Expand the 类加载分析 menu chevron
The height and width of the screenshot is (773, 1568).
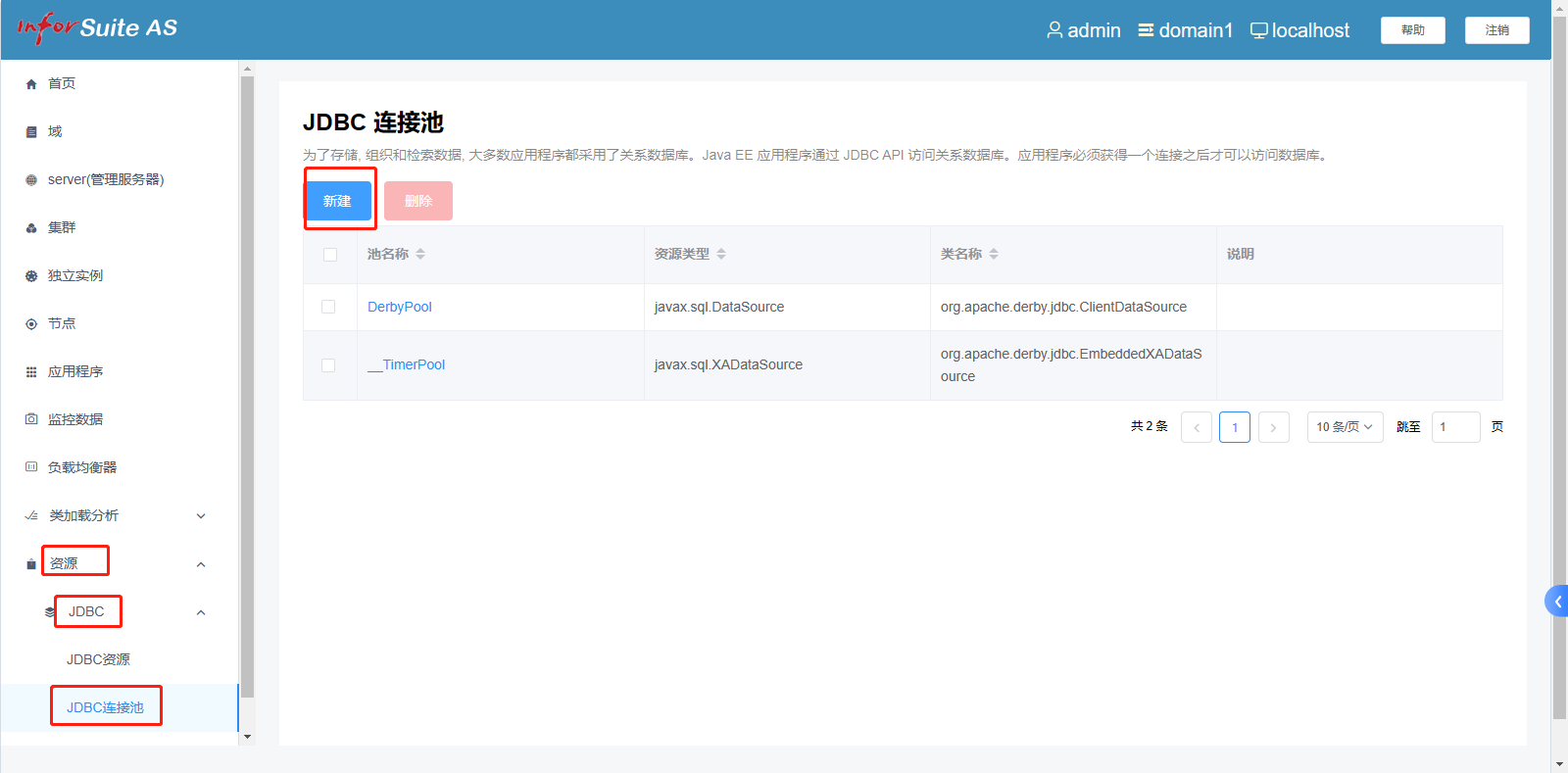point(201,516)
